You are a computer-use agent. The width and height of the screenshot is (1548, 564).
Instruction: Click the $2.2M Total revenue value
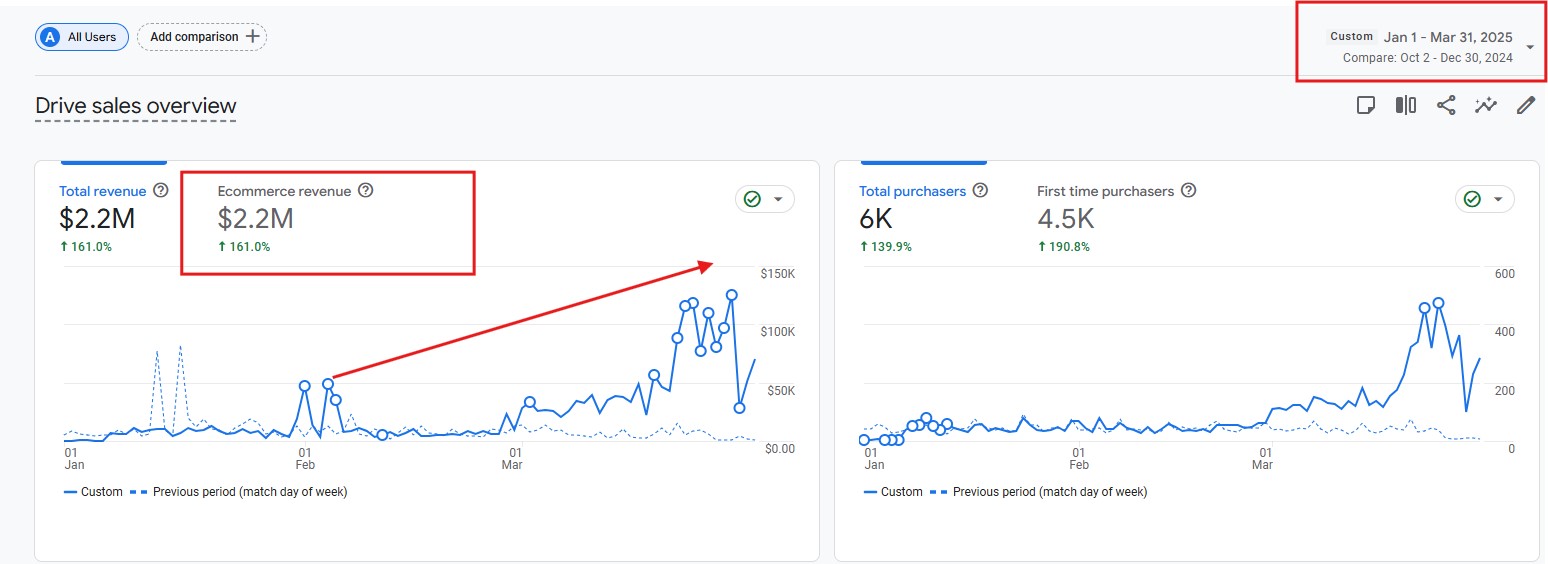pyautogui.click(x=97, y=218)
